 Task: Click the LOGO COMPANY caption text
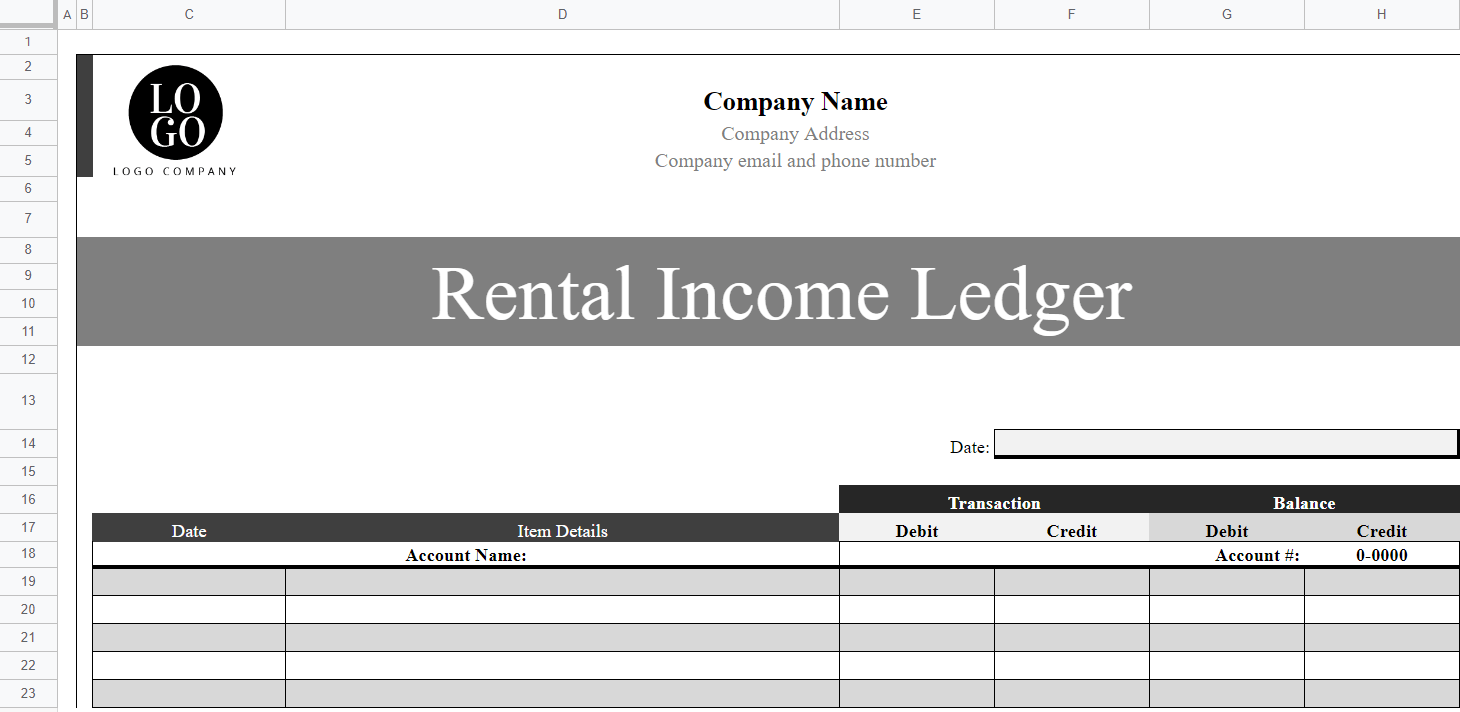tap(175, 171)
